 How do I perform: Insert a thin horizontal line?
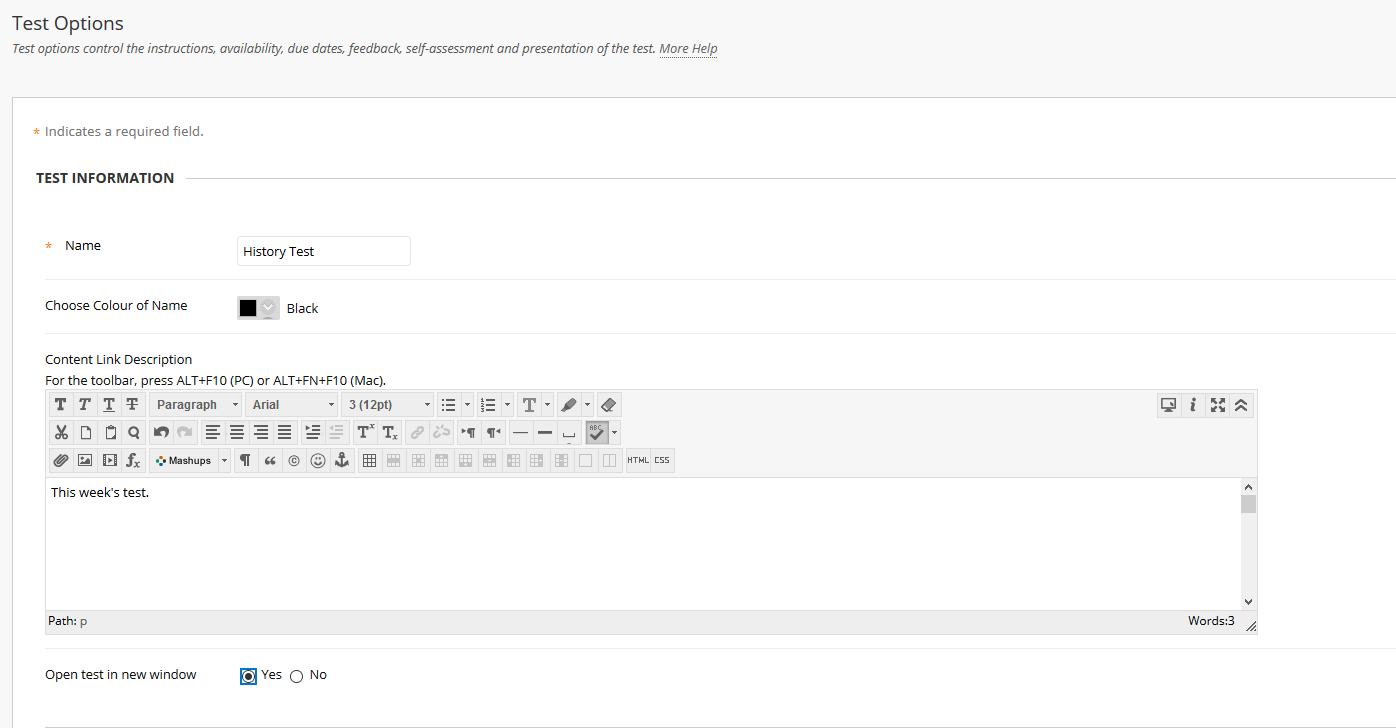pos(520,433)
